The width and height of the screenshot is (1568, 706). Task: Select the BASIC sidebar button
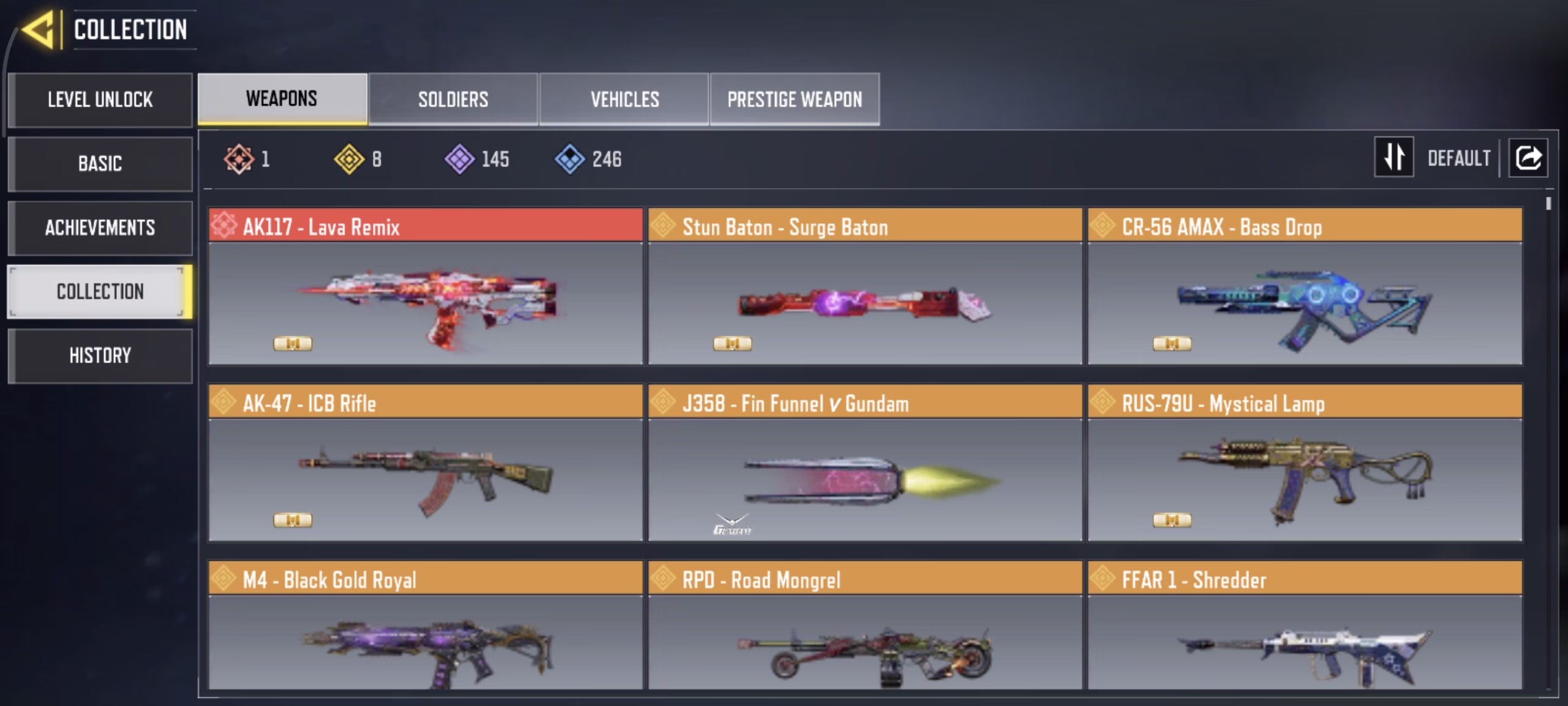tap(100, 164)
